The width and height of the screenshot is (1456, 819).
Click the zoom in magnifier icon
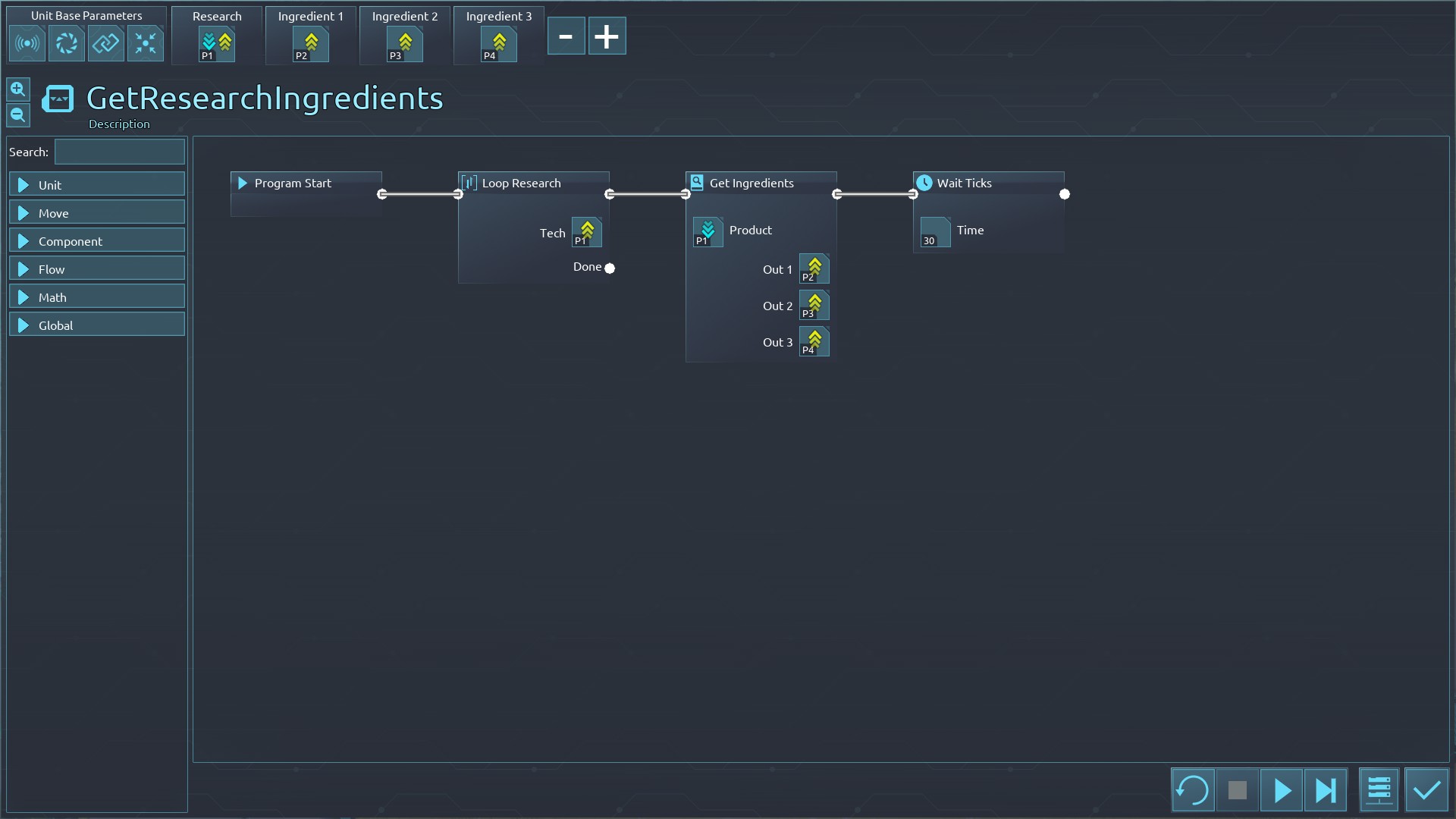tap(18, 89)
